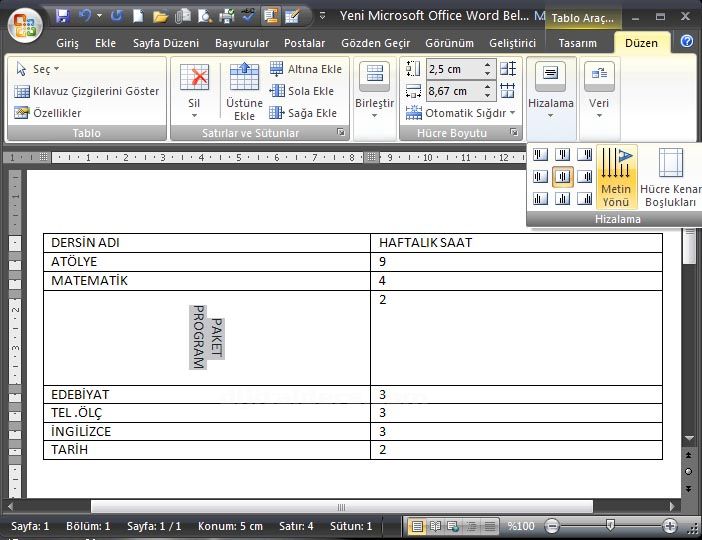Screen dimensions: 702x540
Task: Switch to outline view icon
Action: 471,526
